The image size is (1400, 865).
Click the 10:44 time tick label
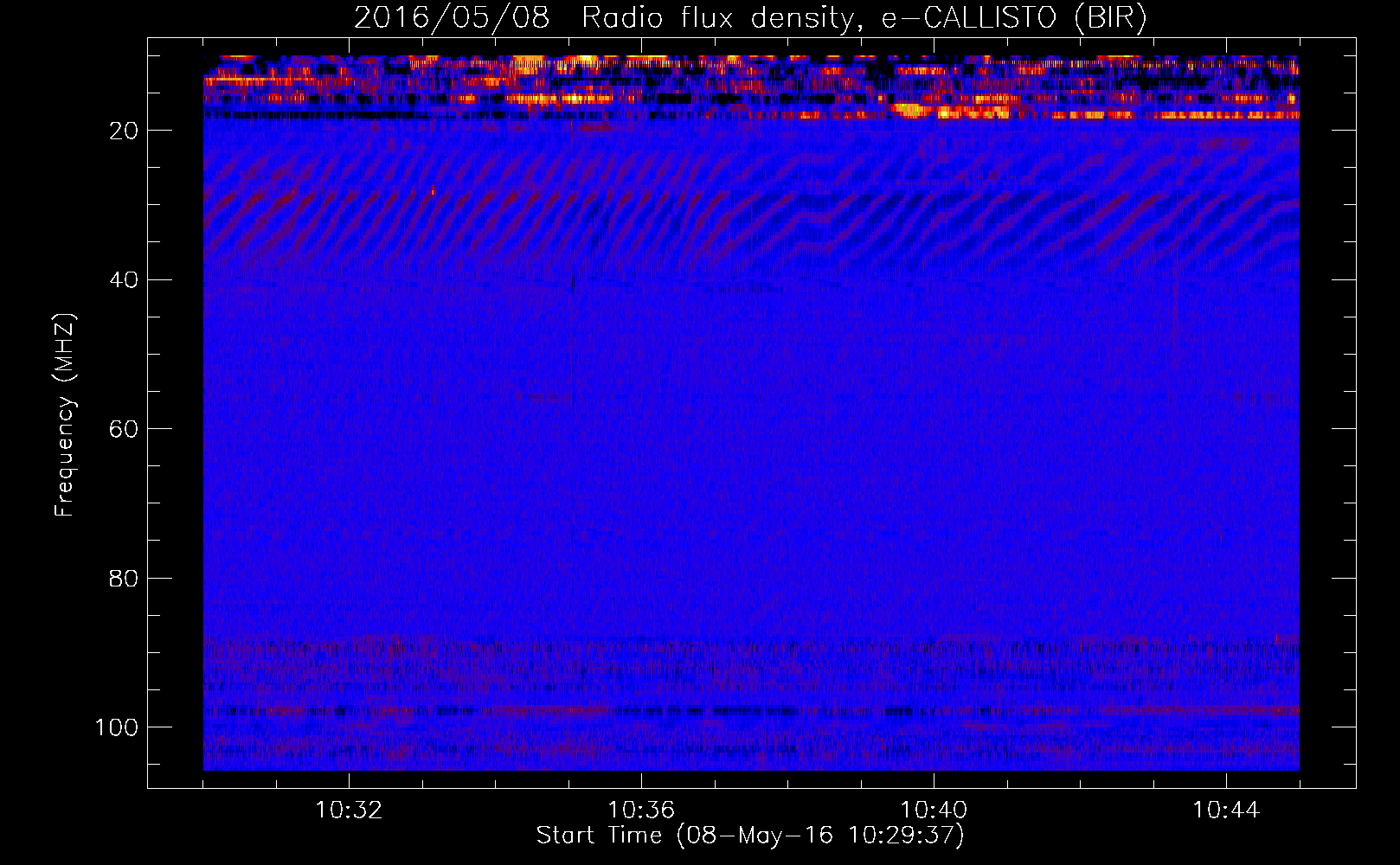point(1226,811)
